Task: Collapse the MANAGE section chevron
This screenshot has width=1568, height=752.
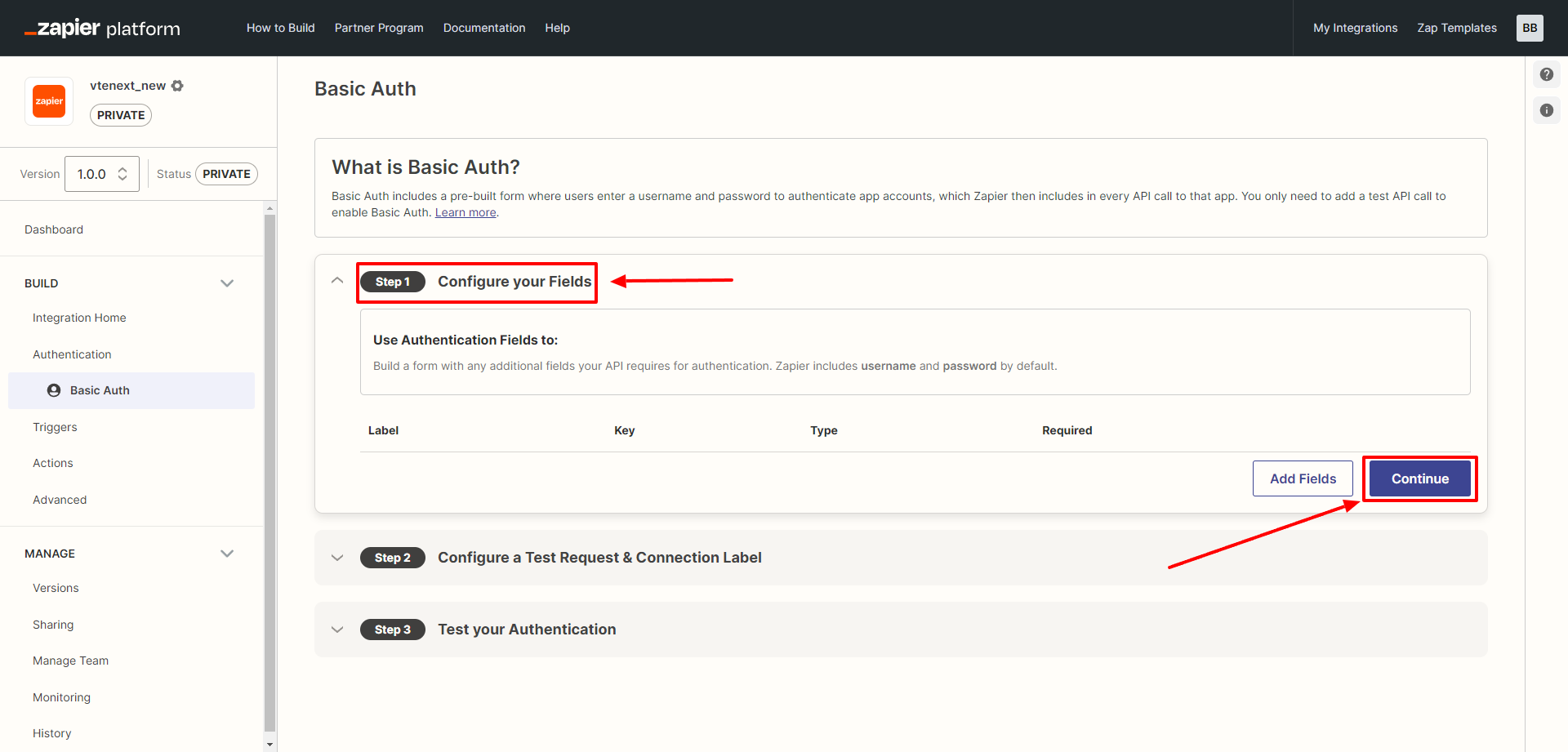Action: [227, 554]
